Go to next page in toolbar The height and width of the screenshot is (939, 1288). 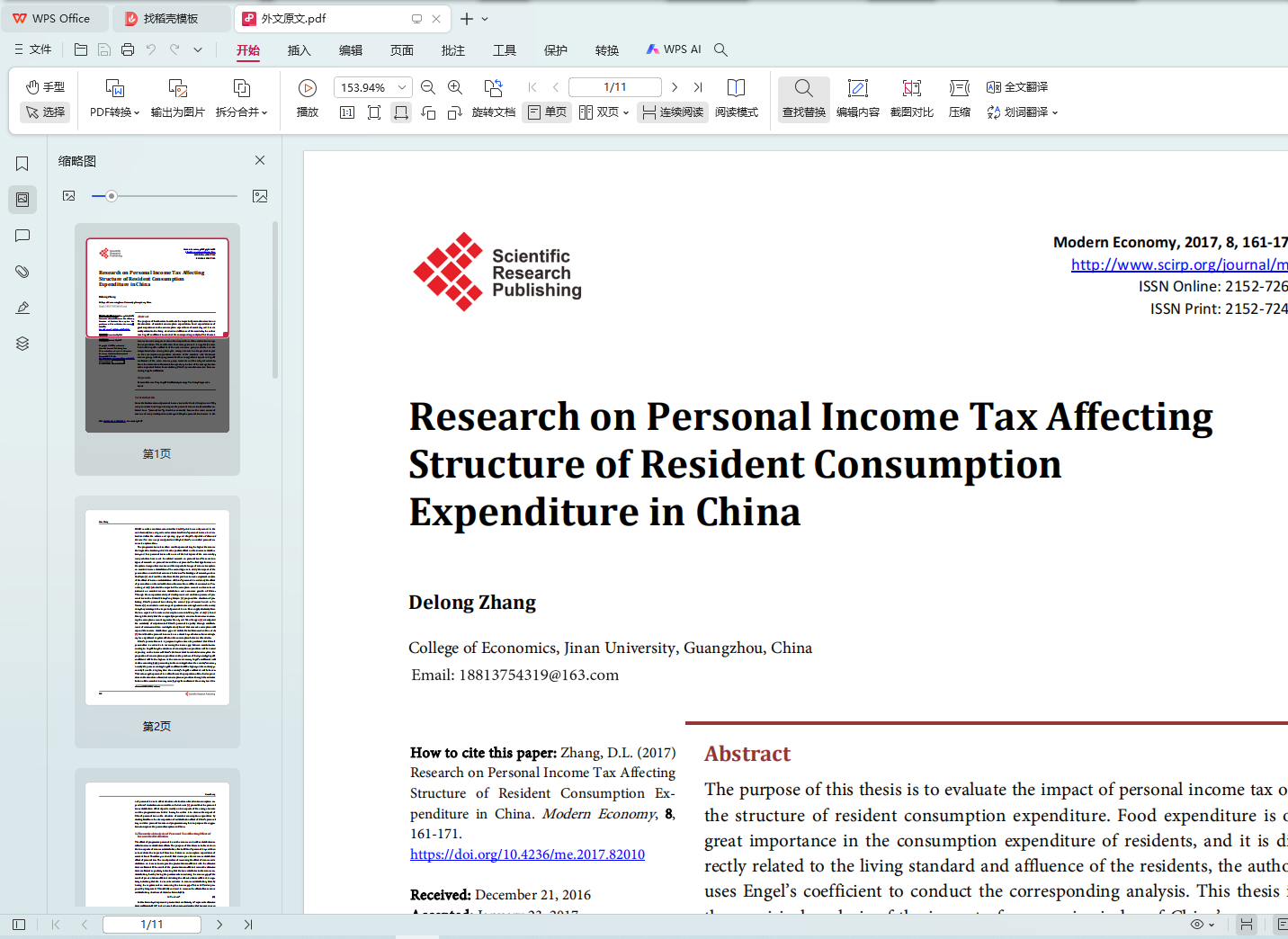click(x=675, y=87)
